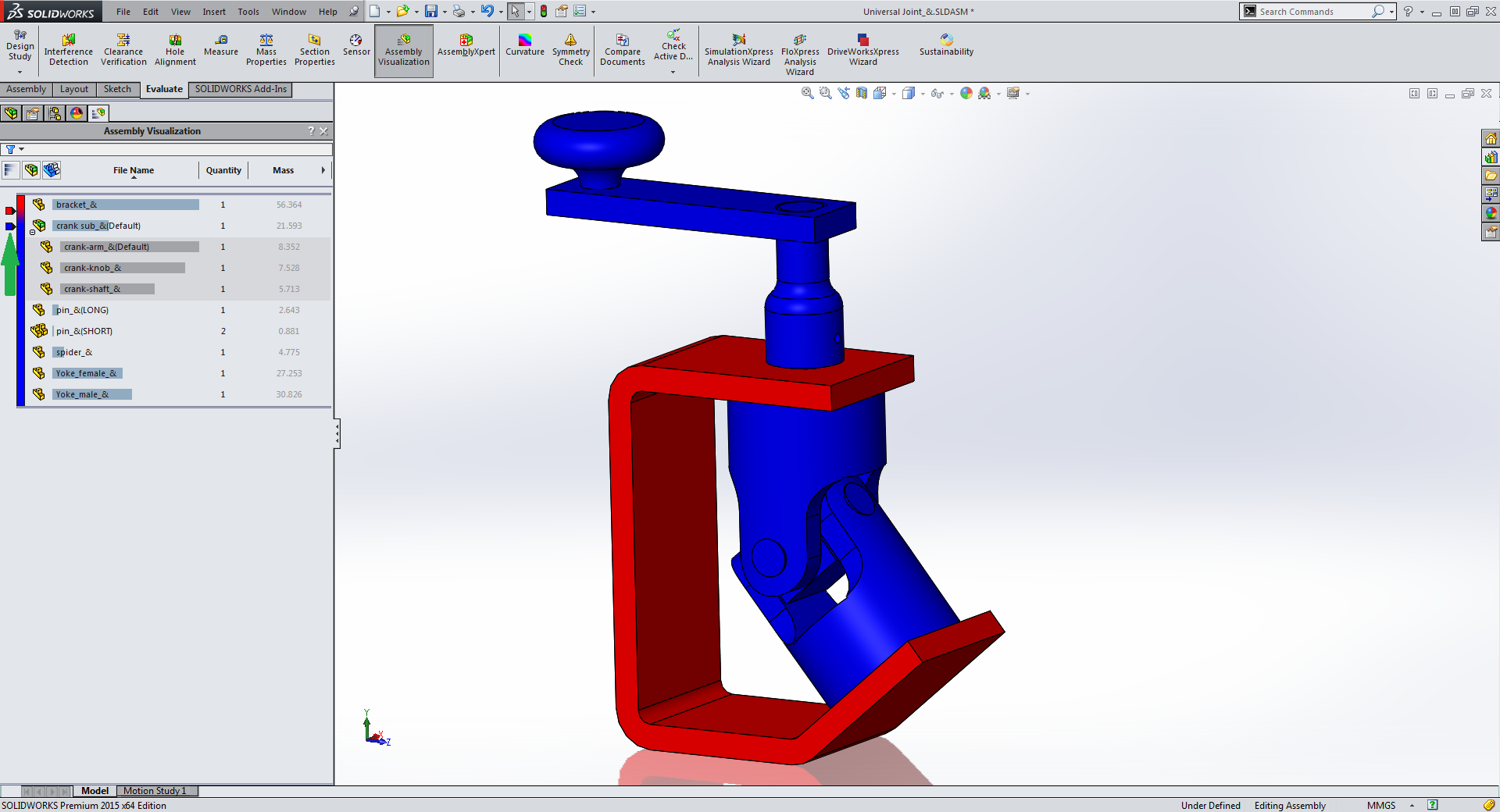The width and height of the screenshot is (1500, 812).
Task: Open the Measure tool
Action: pyautogui.click(x=220, y=45)
